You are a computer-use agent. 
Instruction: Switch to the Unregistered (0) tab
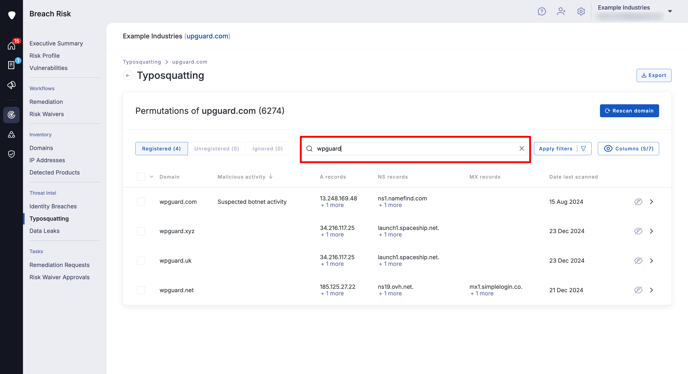(217, 148)
